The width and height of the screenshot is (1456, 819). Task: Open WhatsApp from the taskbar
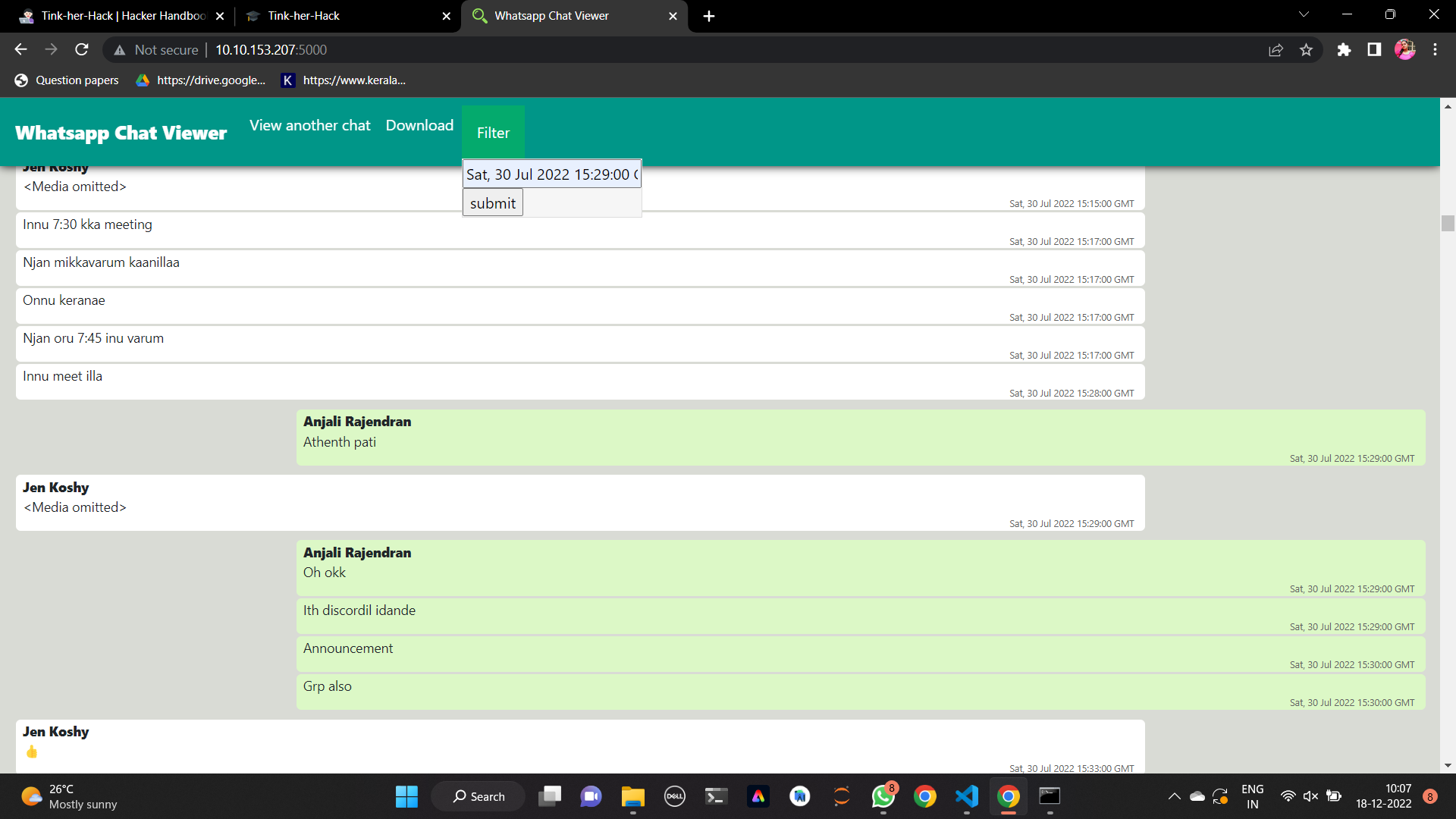coord(883,796)
